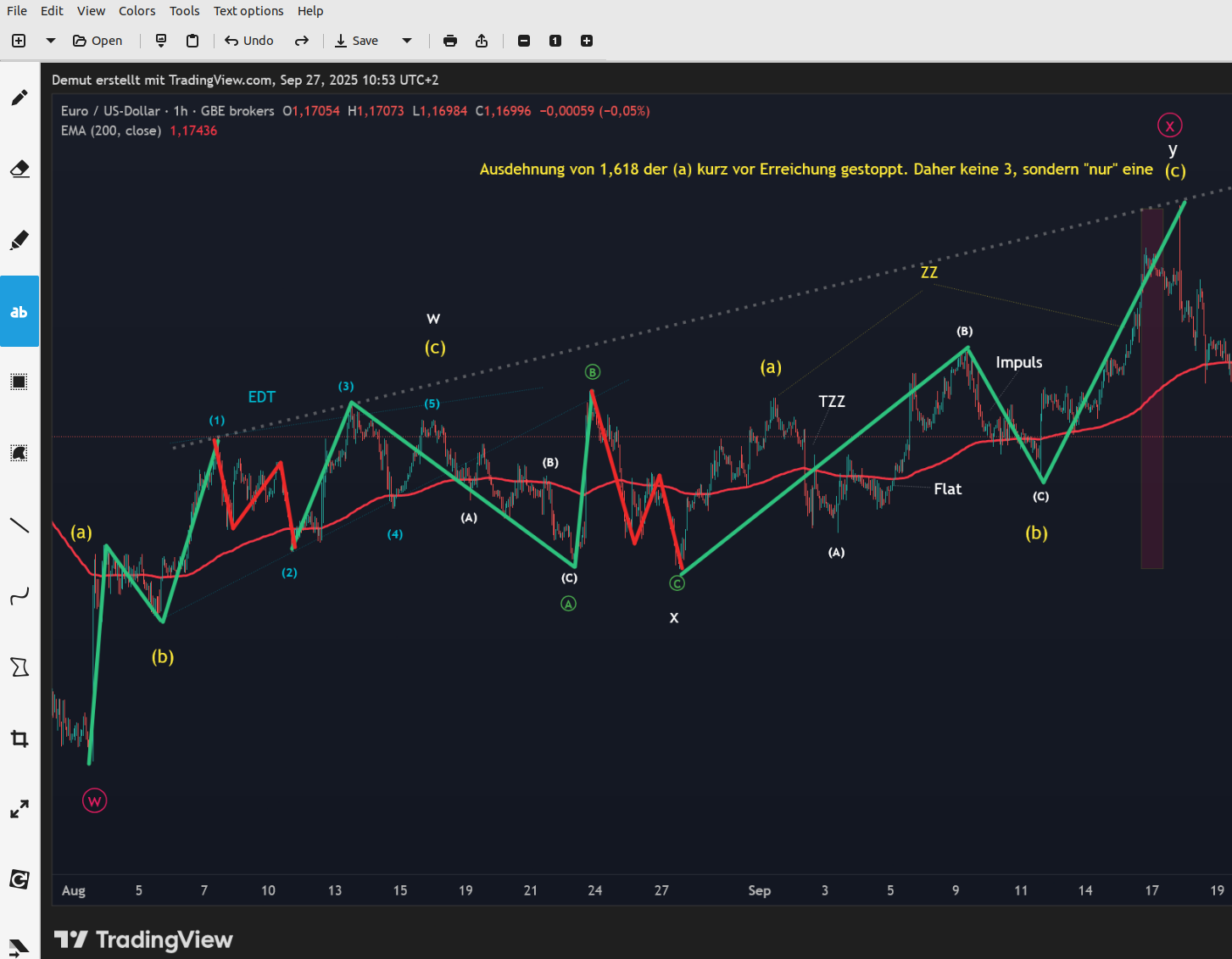Select the straight Line tool
This screenshot has height=959, width=1232.
tap(20, 525)
